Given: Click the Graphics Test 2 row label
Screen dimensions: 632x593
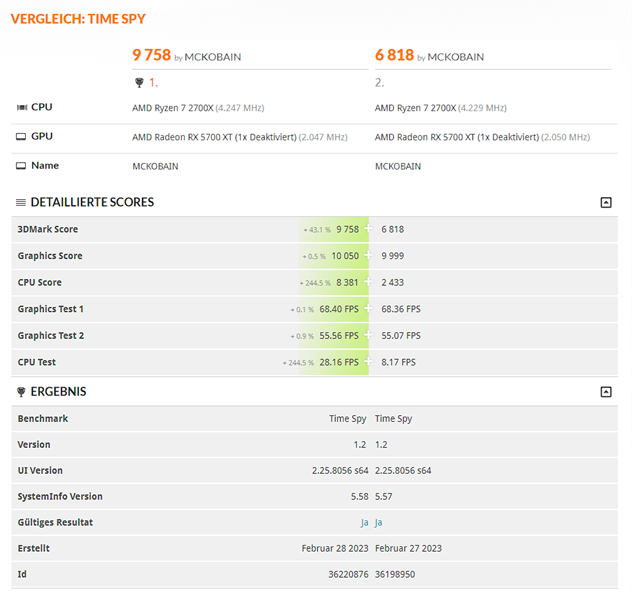Looking at the screenshot, I should (51, 335).
